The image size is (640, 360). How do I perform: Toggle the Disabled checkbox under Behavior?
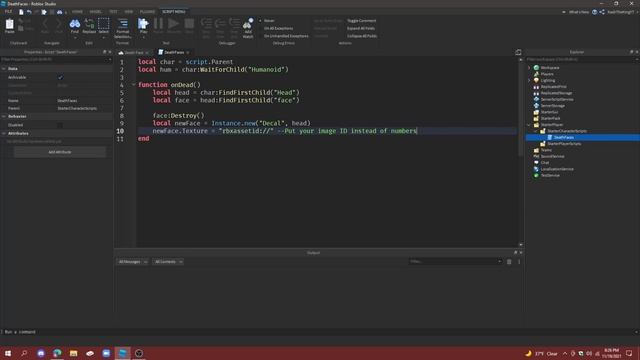[x=60, y=125]
